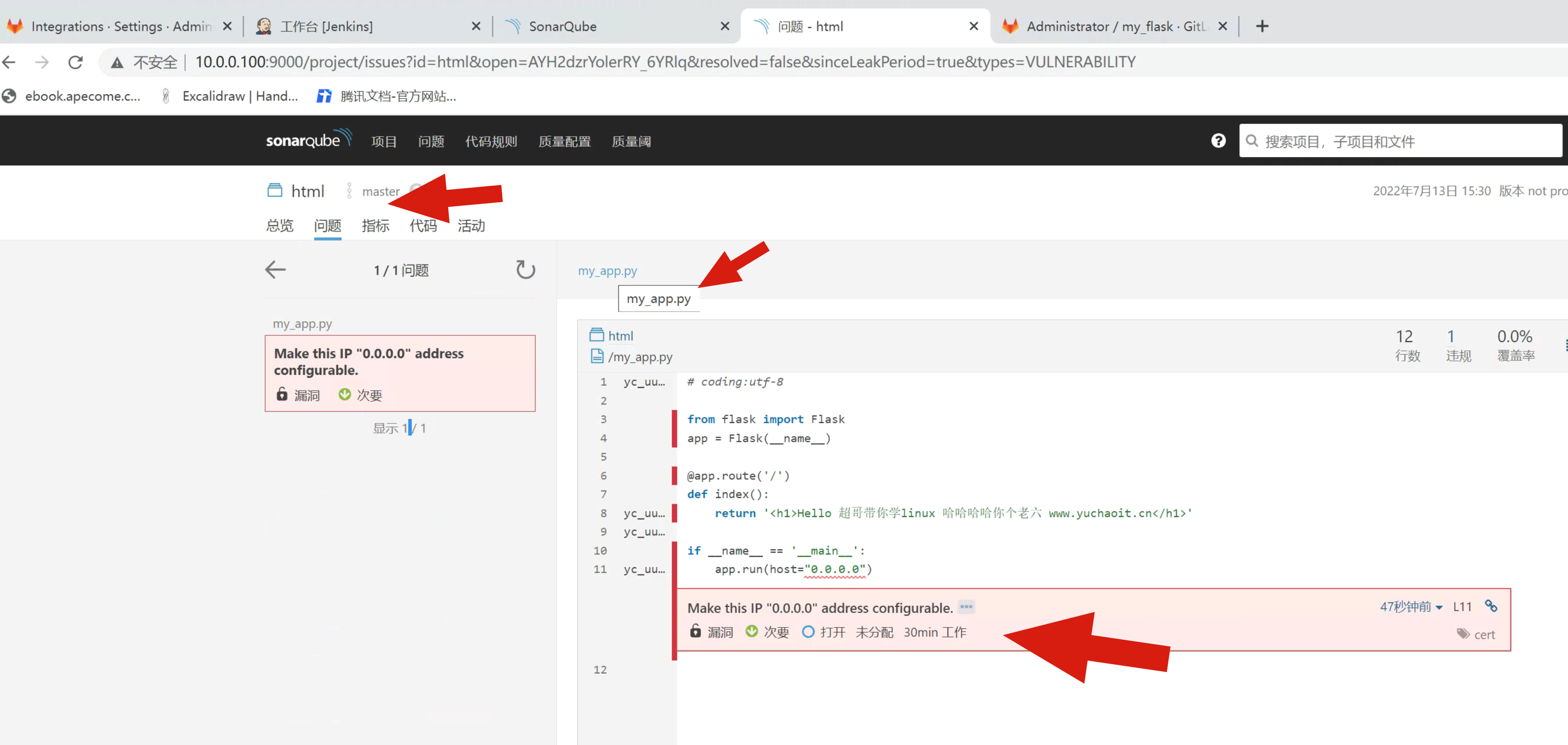Viewport: 1568px width, 745px height.
Task: Click the html project link above code
Action: (x=620, y=336)
